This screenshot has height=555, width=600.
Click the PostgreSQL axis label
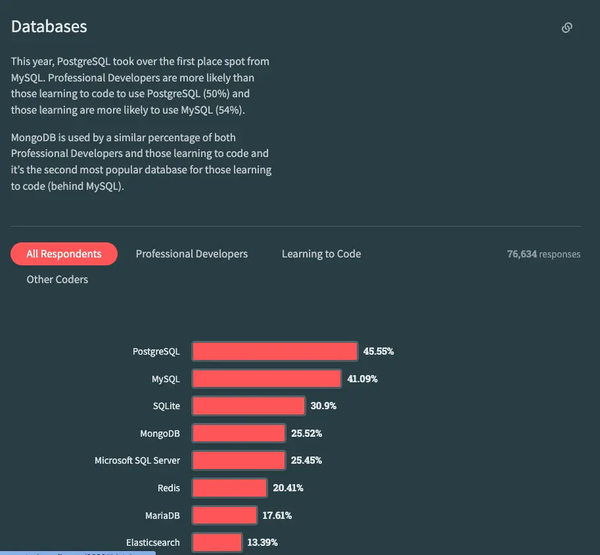pos(156,351)
